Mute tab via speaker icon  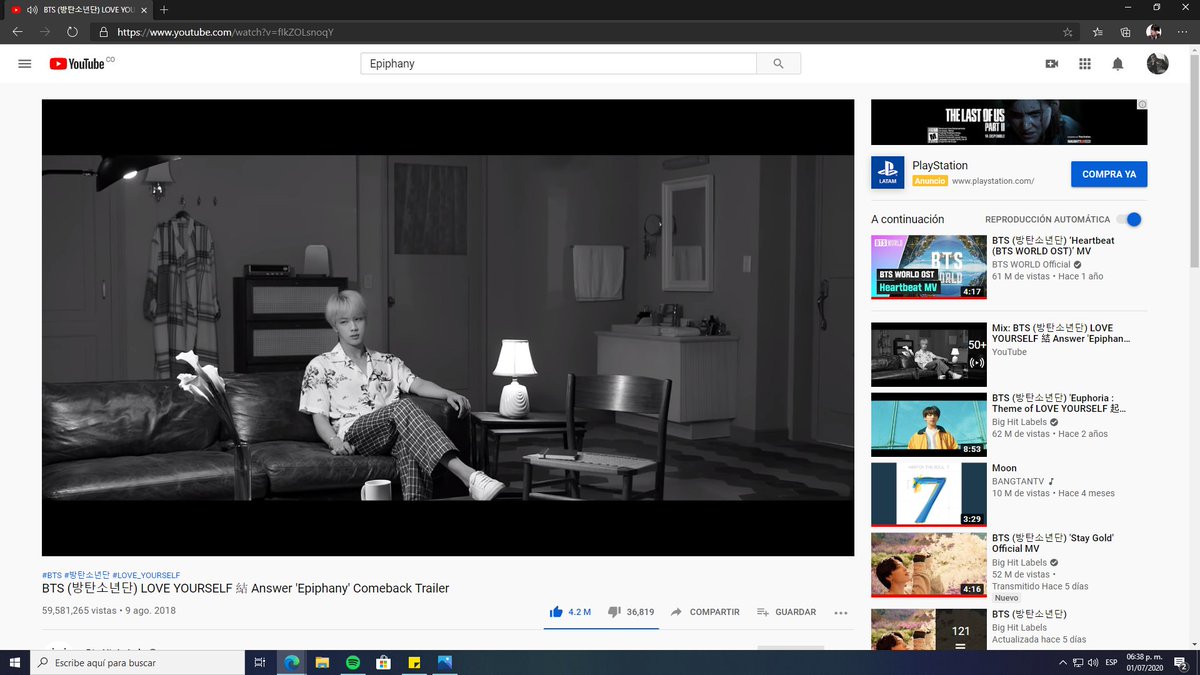point(32,9)
